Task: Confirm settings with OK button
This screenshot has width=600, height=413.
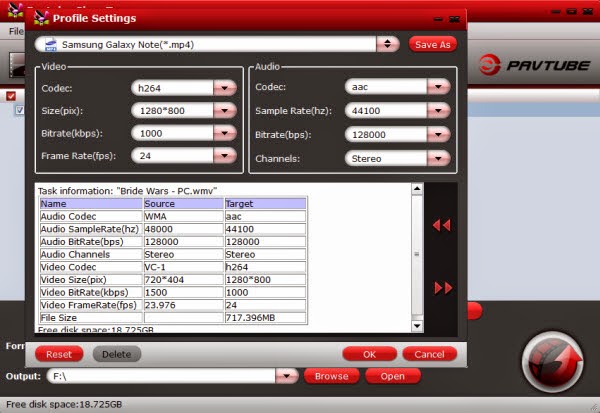Action: click(x=369, y=354)
